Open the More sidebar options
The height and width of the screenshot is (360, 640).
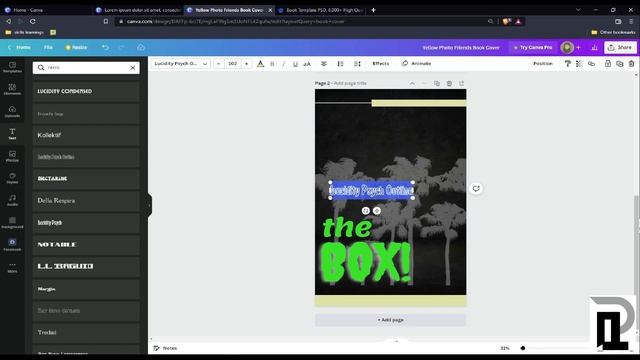coord(12,267)
